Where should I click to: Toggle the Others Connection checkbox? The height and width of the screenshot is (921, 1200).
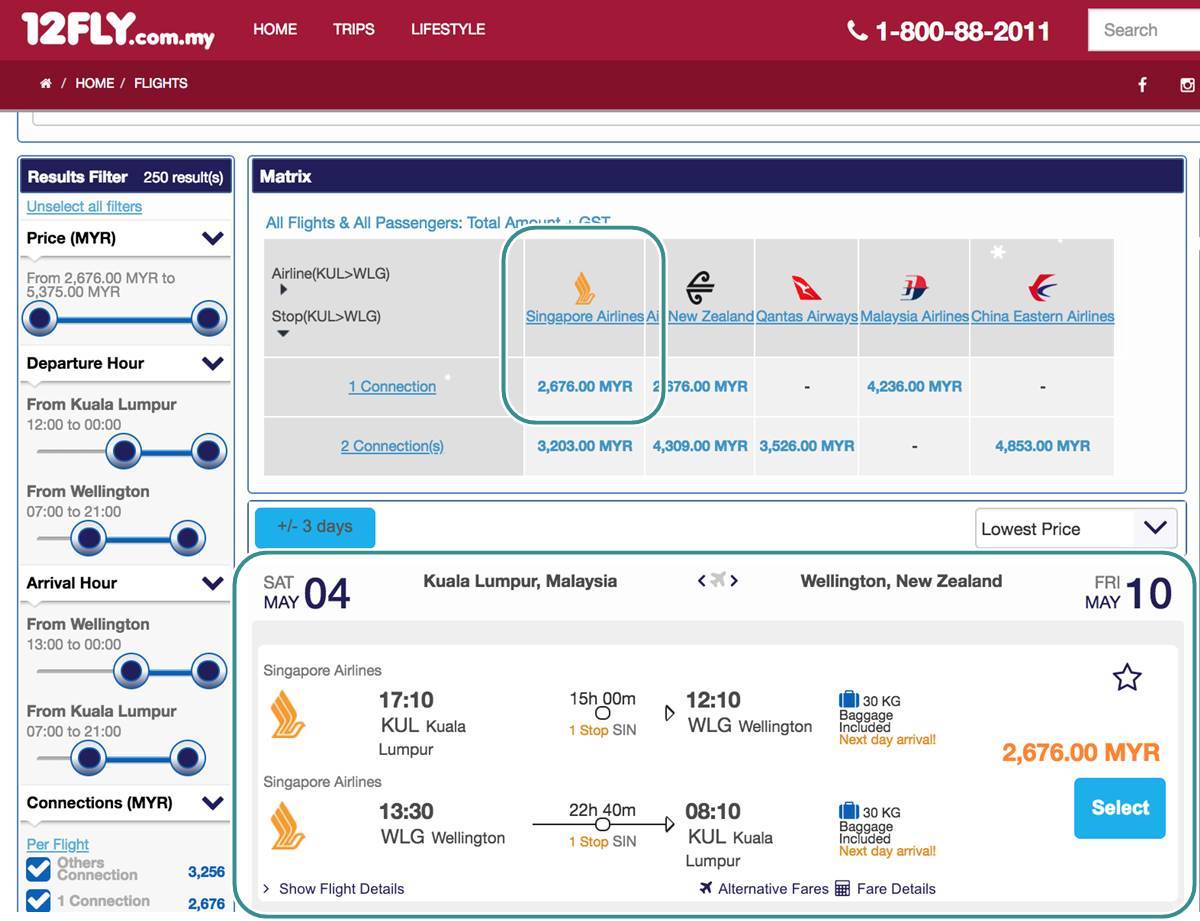pyautogui.click(x=39, y=869)
